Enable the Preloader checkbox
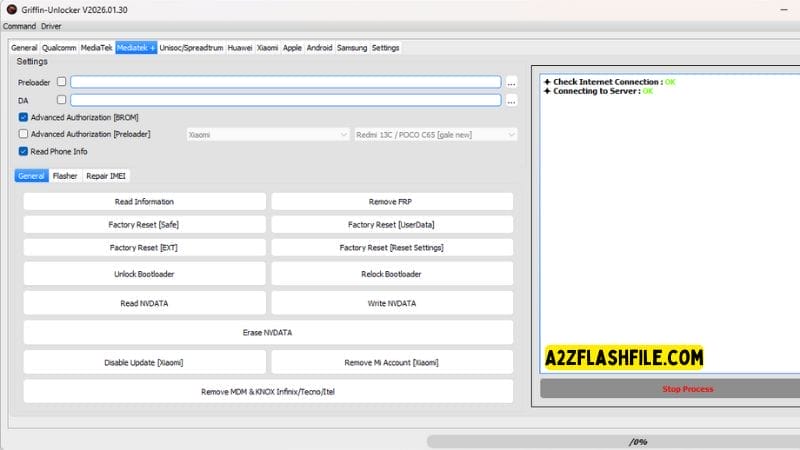 pyautogui.click(x=62, y=82)
